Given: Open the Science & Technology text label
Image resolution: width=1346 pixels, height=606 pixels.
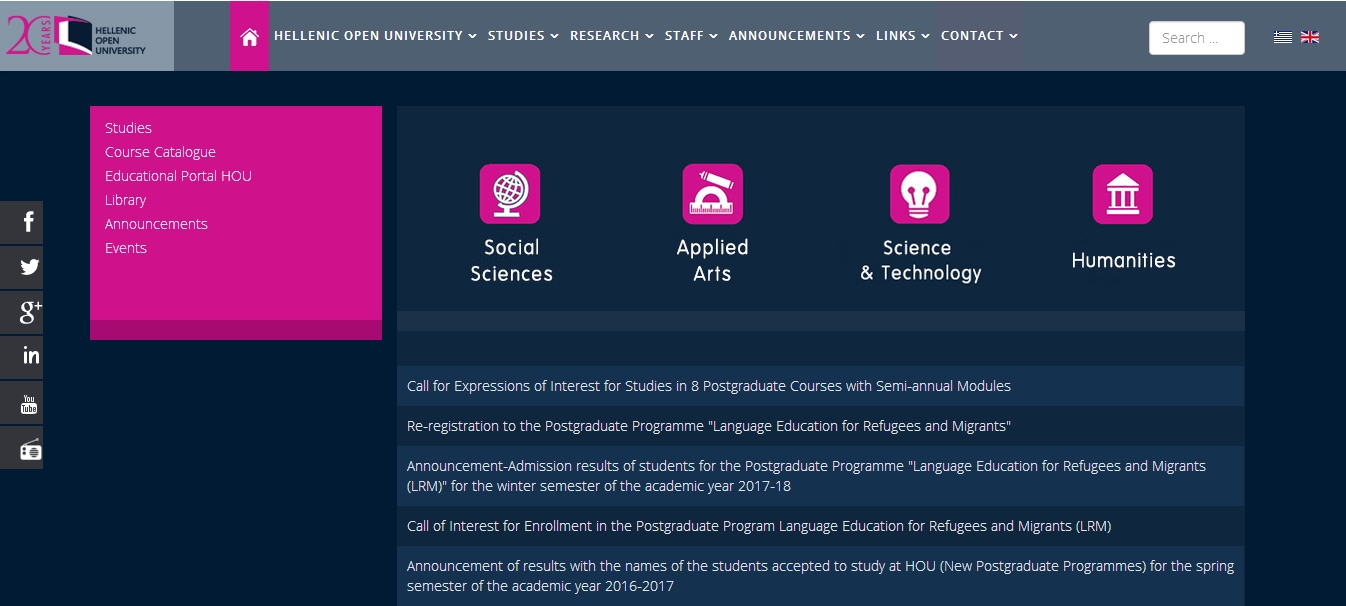Looking at the screenshot, I should click(921, 260).
